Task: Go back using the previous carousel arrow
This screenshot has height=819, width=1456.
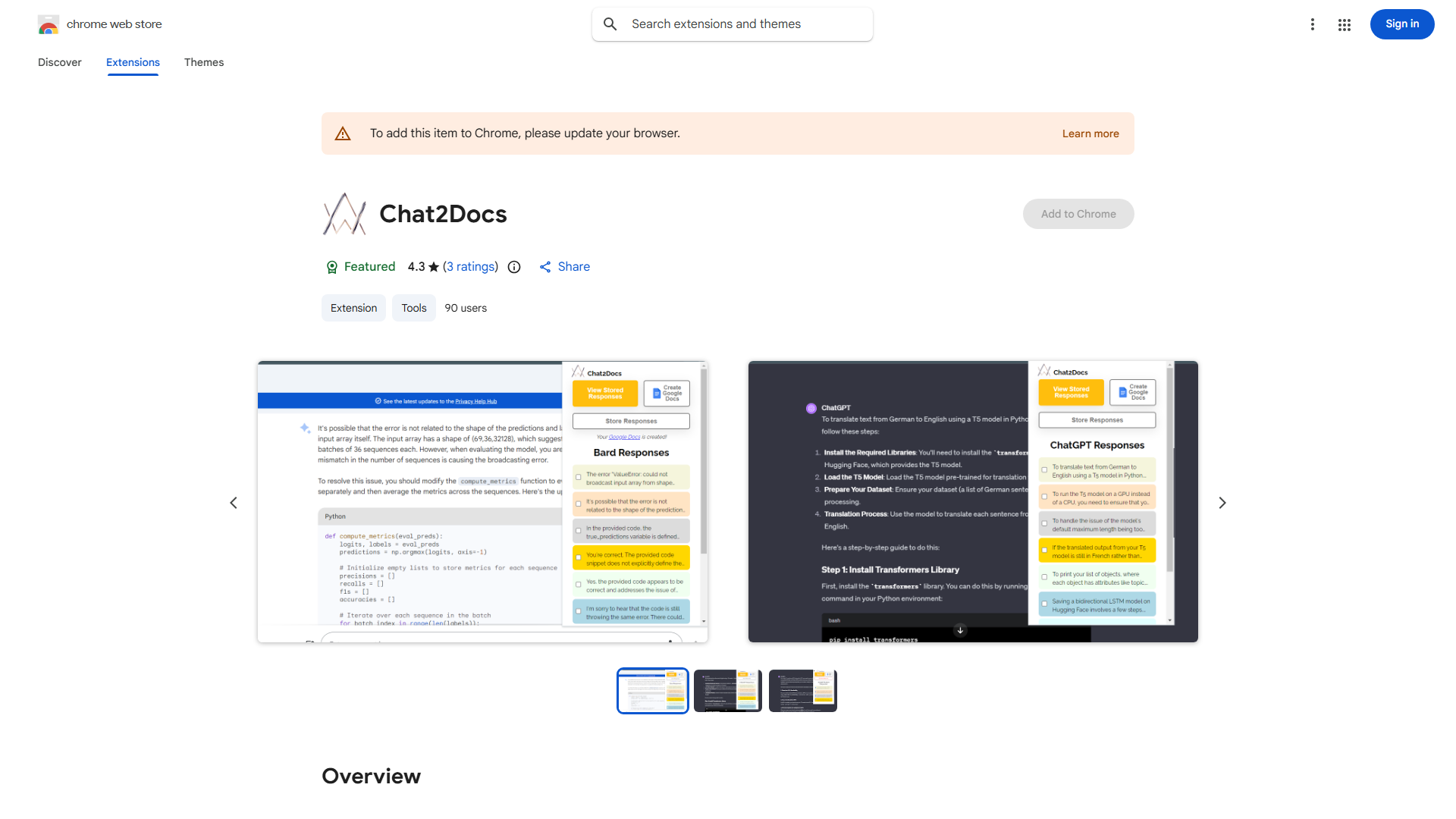Action: [234, 503]
